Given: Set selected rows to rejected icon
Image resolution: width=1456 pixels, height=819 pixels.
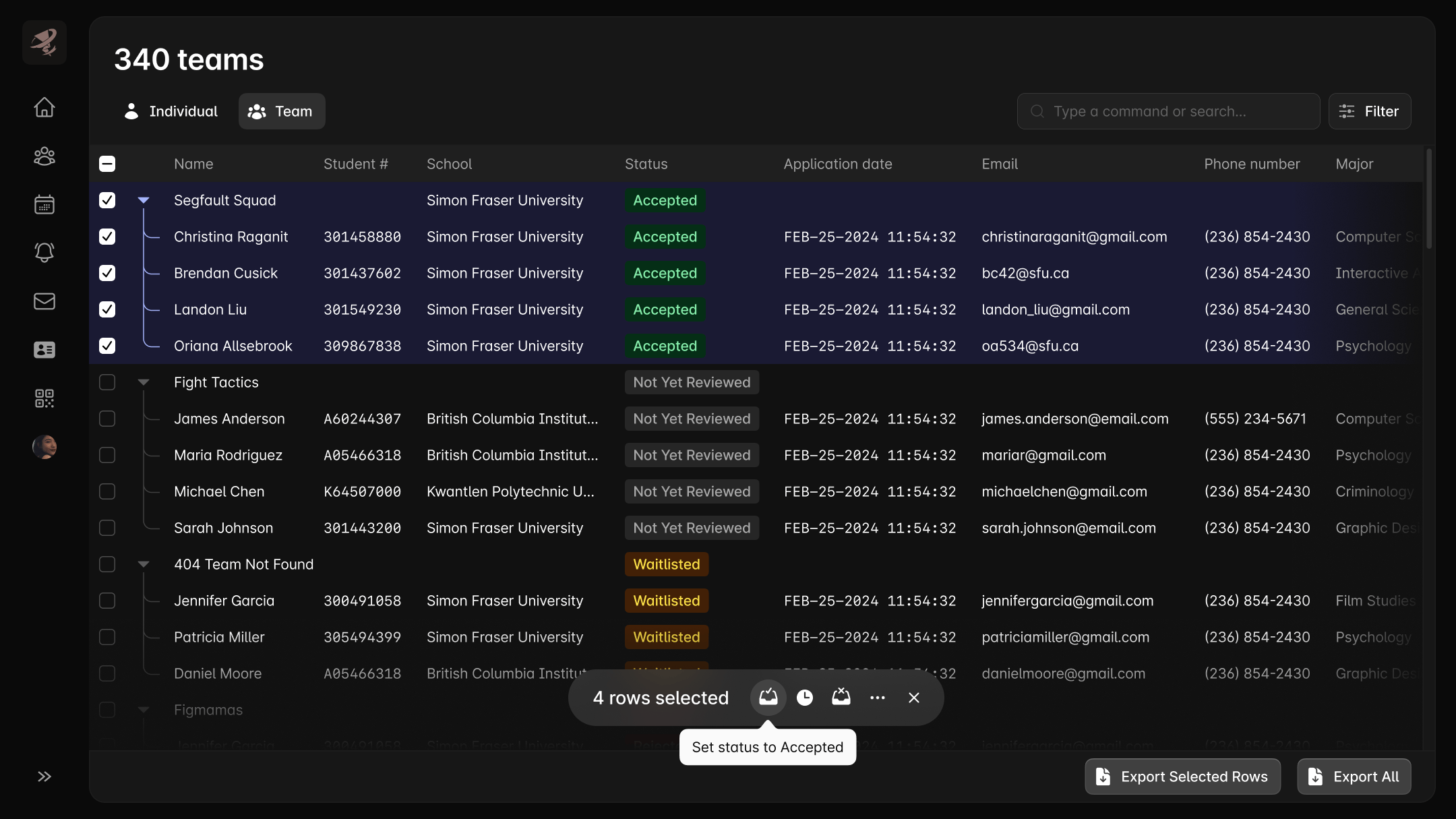Looking at the screenshot, I should [841, 698].
